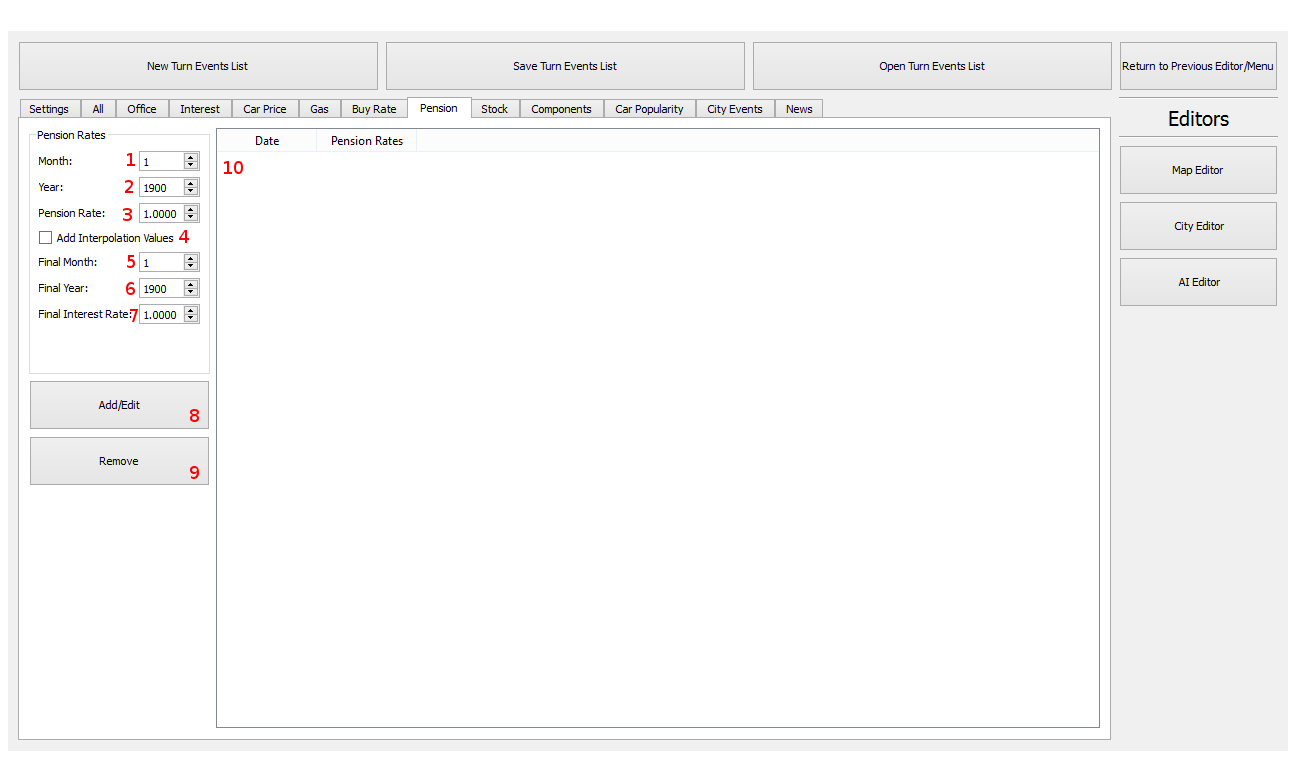The height and width of the screenshot is (759, 1296).
Task: Save Turn Events List
Action: pyautogui.click(x=565, y=66)
